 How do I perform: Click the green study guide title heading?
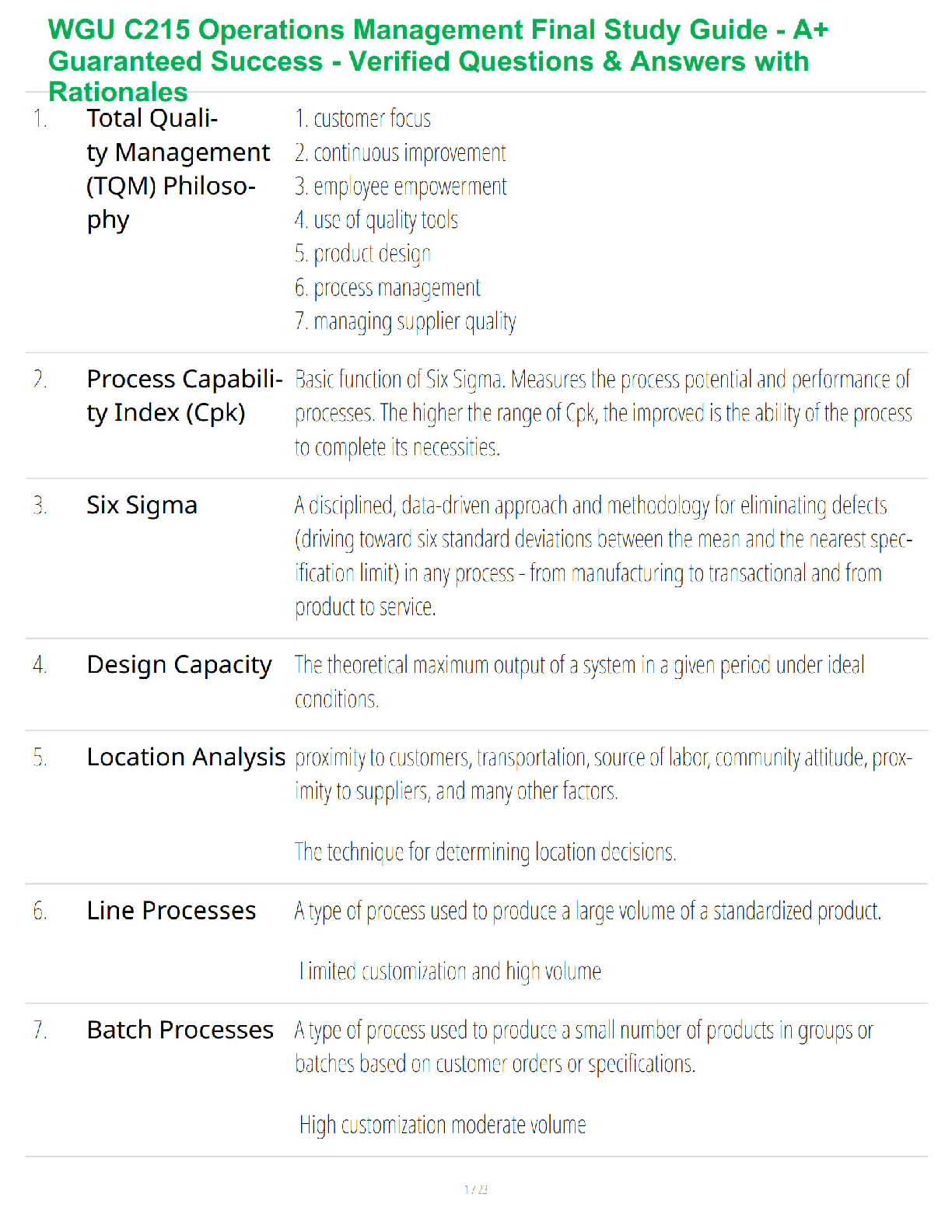[x=438, y=61]
